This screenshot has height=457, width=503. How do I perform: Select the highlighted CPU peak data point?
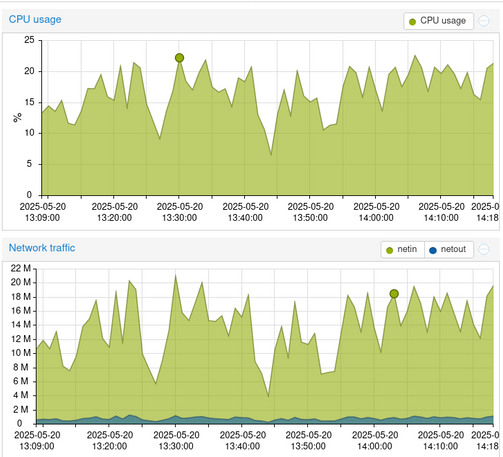point(179,58)
